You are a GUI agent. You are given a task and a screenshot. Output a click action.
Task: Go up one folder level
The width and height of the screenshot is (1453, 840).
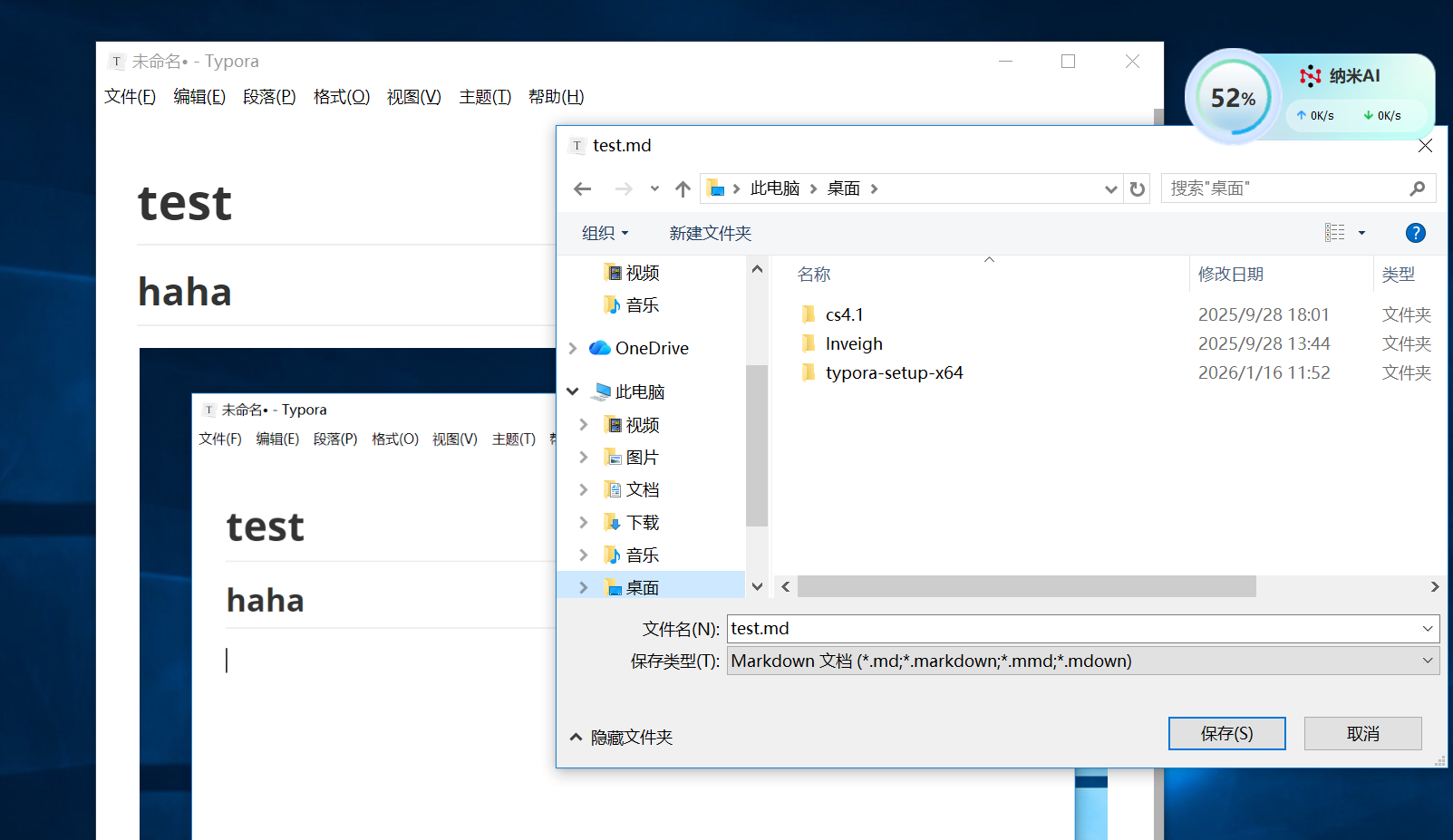pos(683,188)
